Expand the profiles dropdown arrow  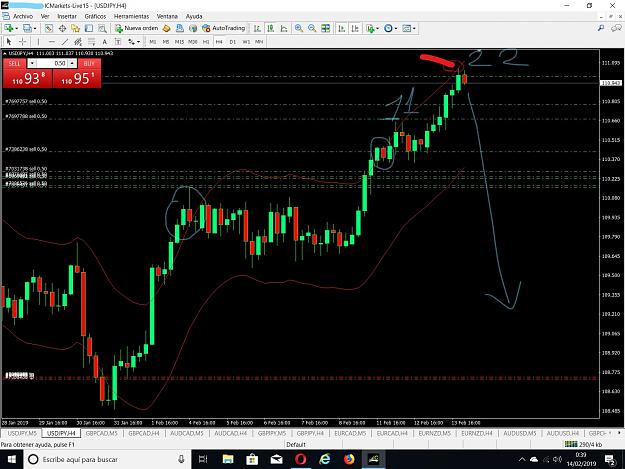click(x=35, y=28)
